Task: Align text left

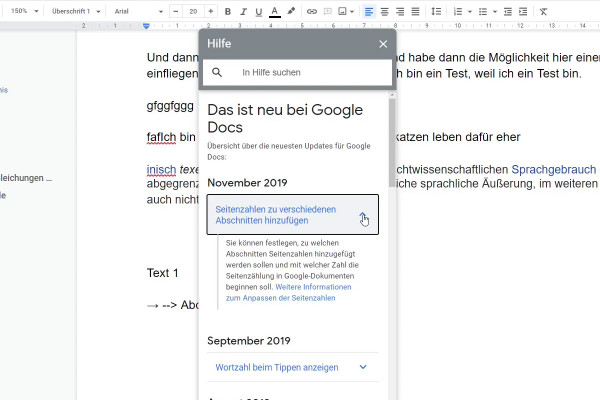Action: 369,11
